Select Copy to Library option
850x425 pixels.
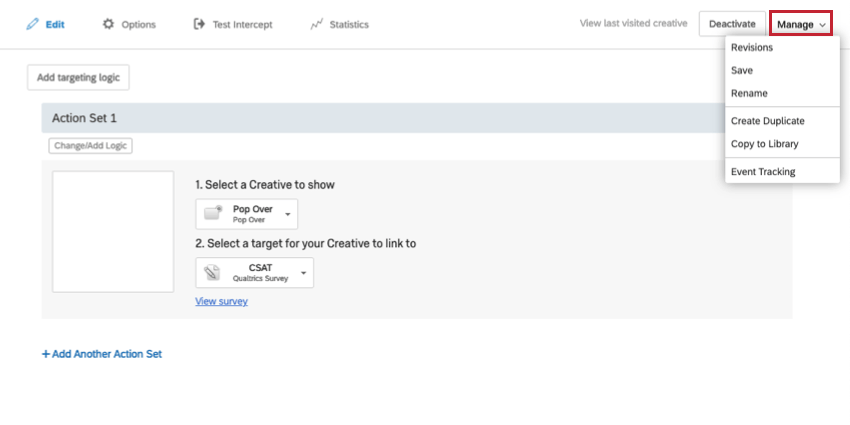click(764, 144)
